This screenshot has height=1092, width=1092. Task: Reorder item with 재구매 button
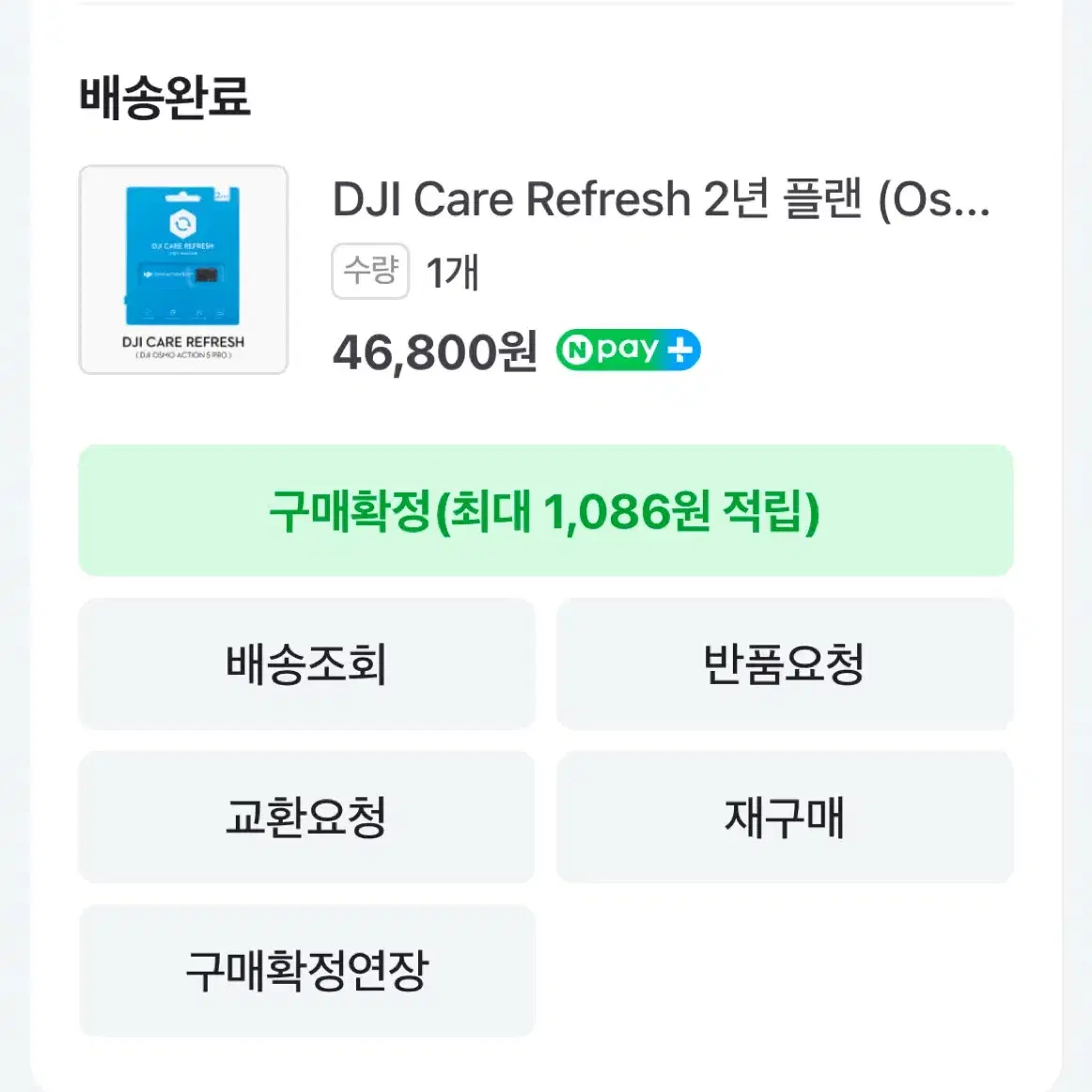(x=785, y=817)
